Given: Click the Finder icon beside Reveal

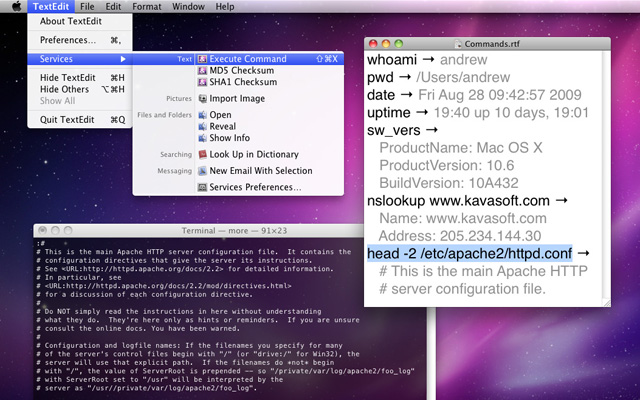Looking at the screenshot, I should pyautogui.click(x=202, y=126).
